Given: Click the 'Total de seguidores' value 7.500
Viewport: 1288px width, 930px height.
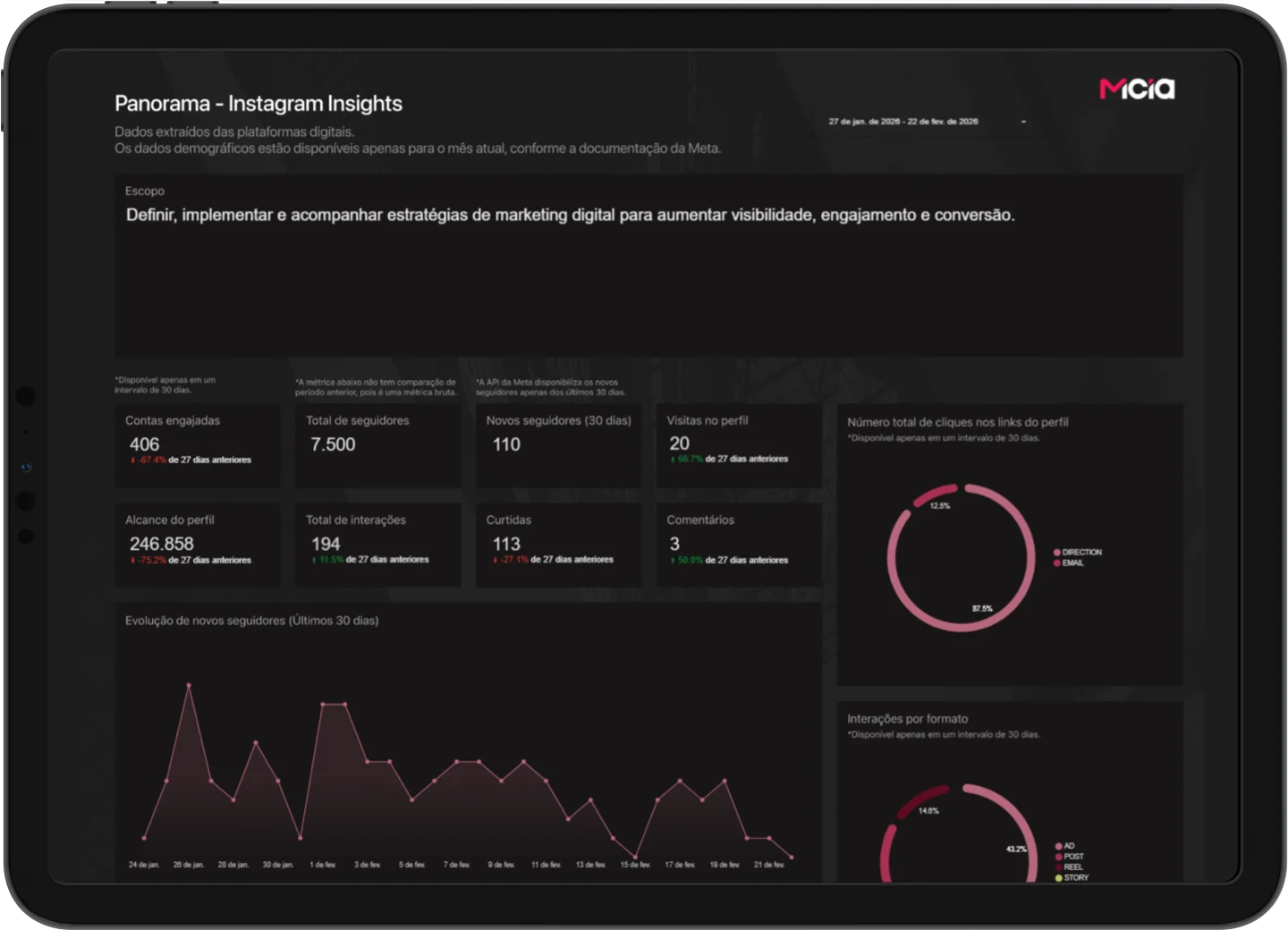Looking at the screenshot, I should (333, 444).
